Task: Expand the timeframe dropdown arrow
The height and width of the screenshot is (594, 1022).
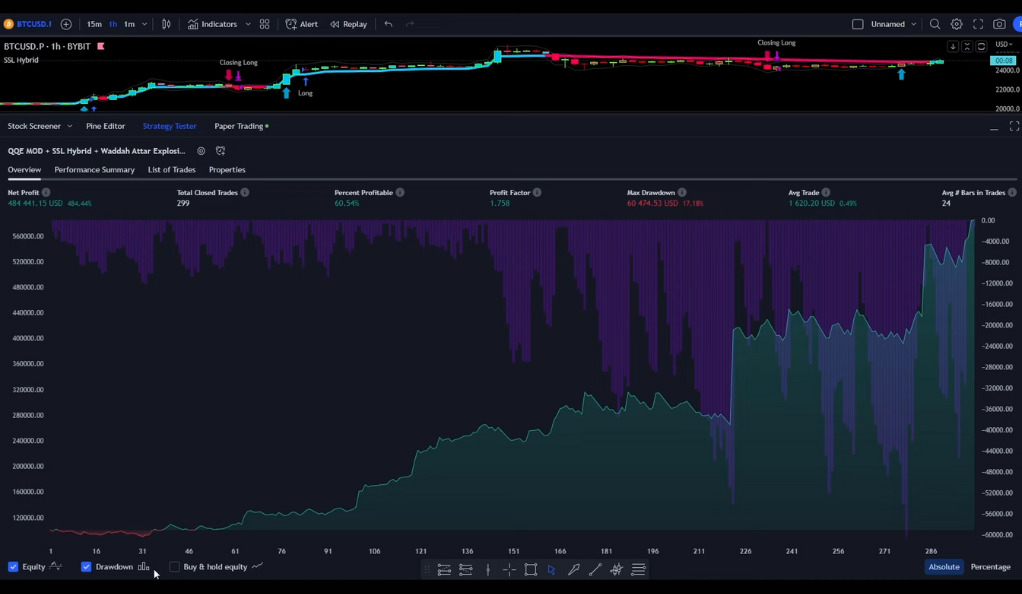Action: [144, 24]
